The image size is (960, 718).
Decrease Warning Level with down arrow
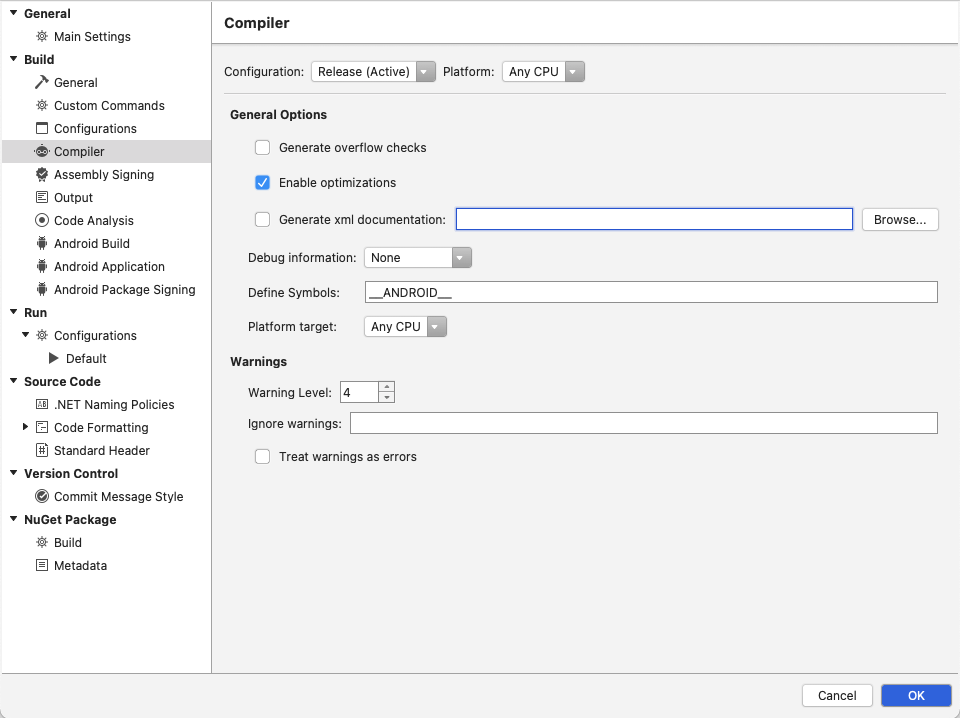(386, 397)
